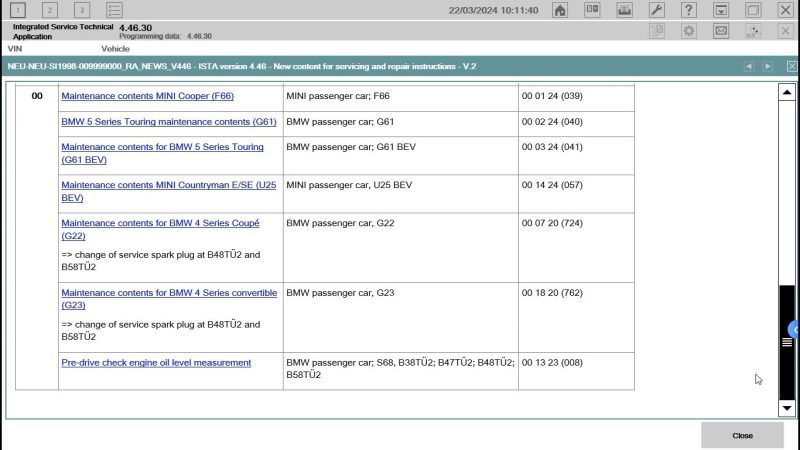Click the collapse panel icon

721,10
